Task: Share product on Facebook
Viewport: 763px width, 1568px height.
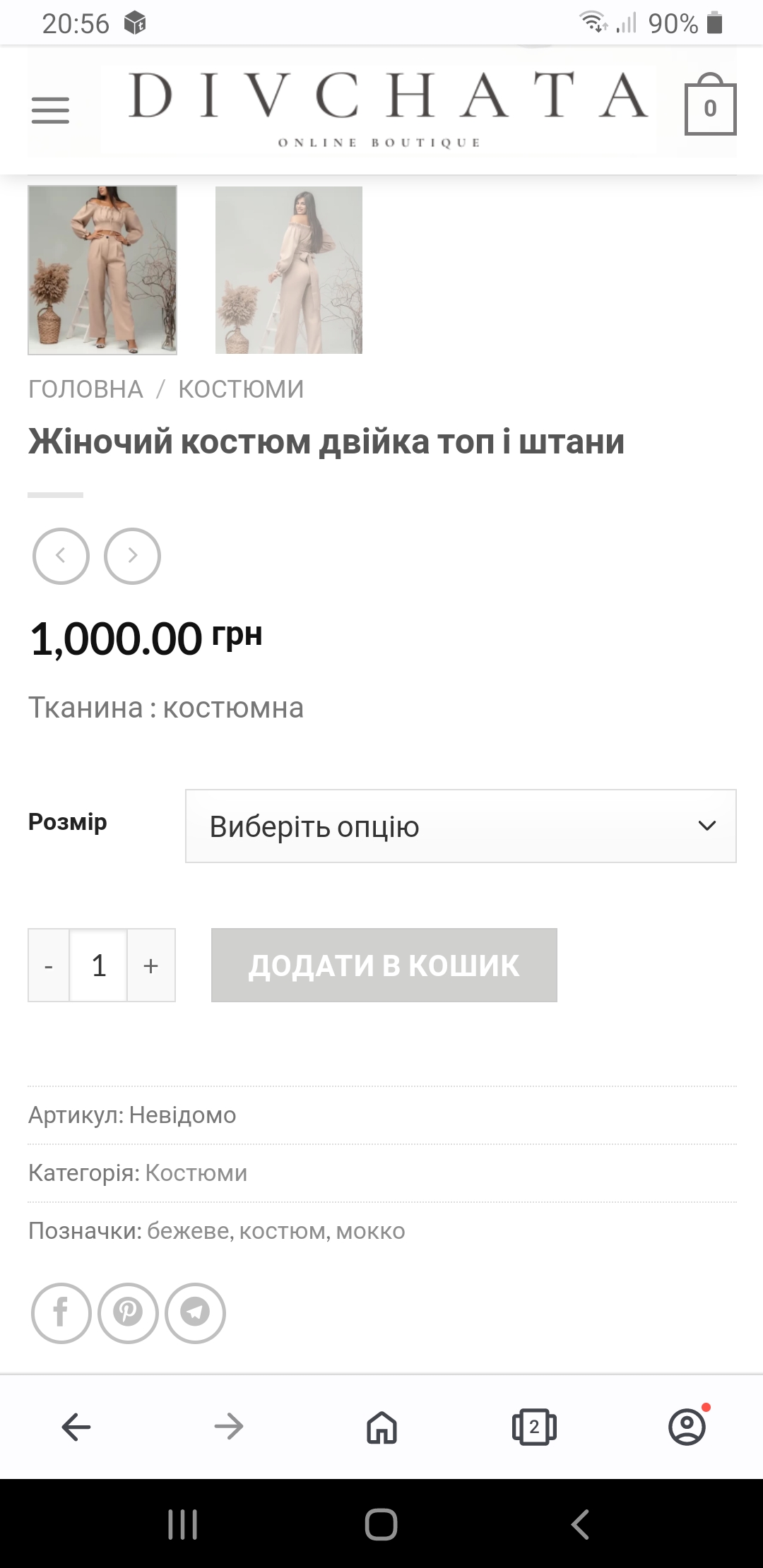Action: [x=61, y=1313]
